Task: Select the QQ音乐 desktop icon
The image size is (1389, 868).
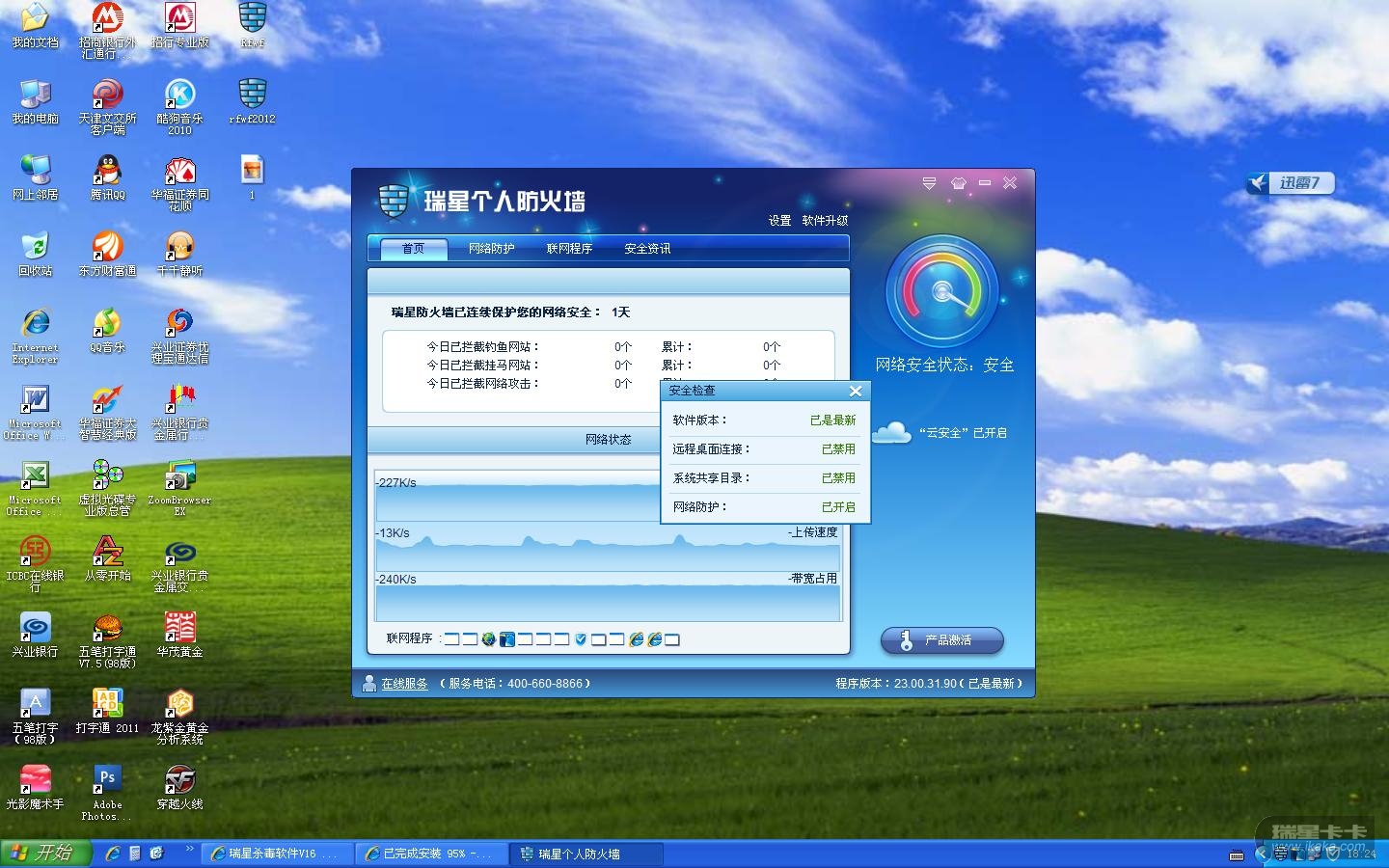Action: coord(107,331)
